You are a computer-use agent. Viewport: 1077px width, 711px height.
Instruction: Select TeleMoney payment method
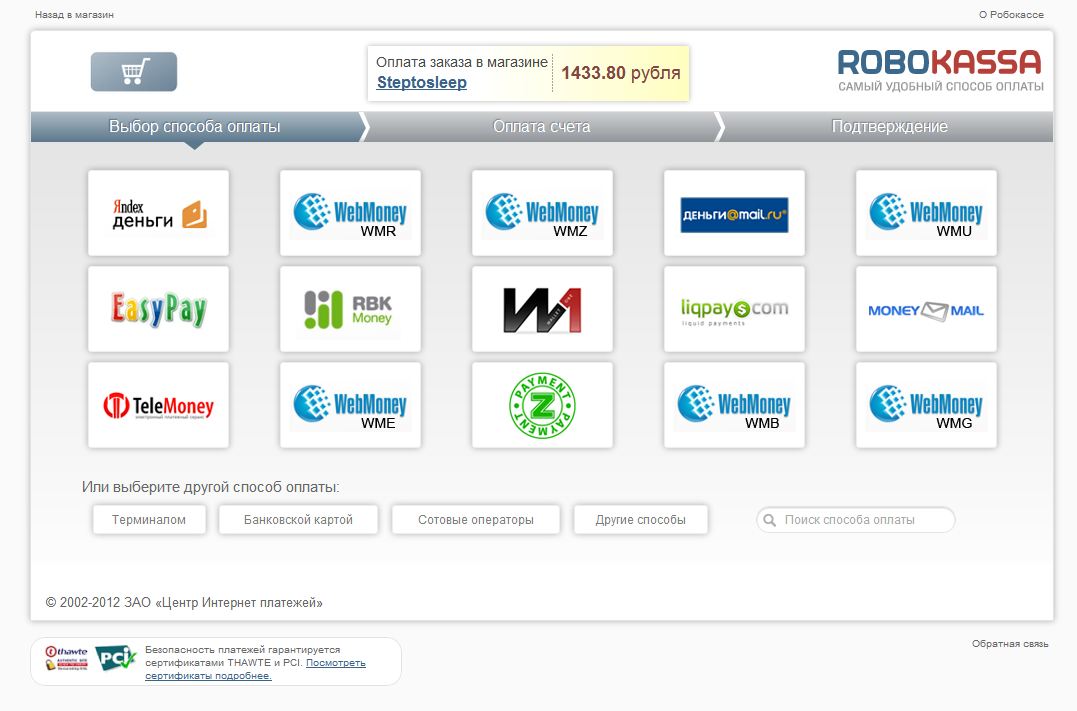[159, 405]
